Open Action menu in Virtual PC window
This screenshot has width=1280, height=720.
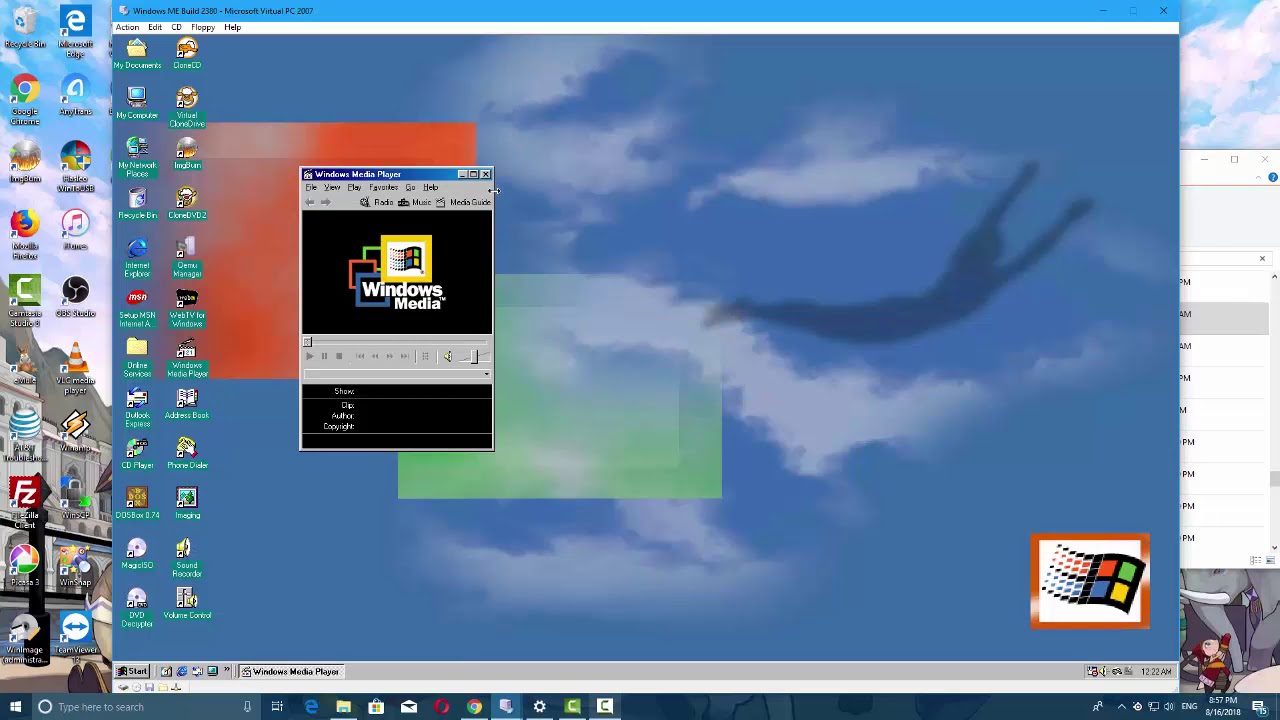coord(127,27)
